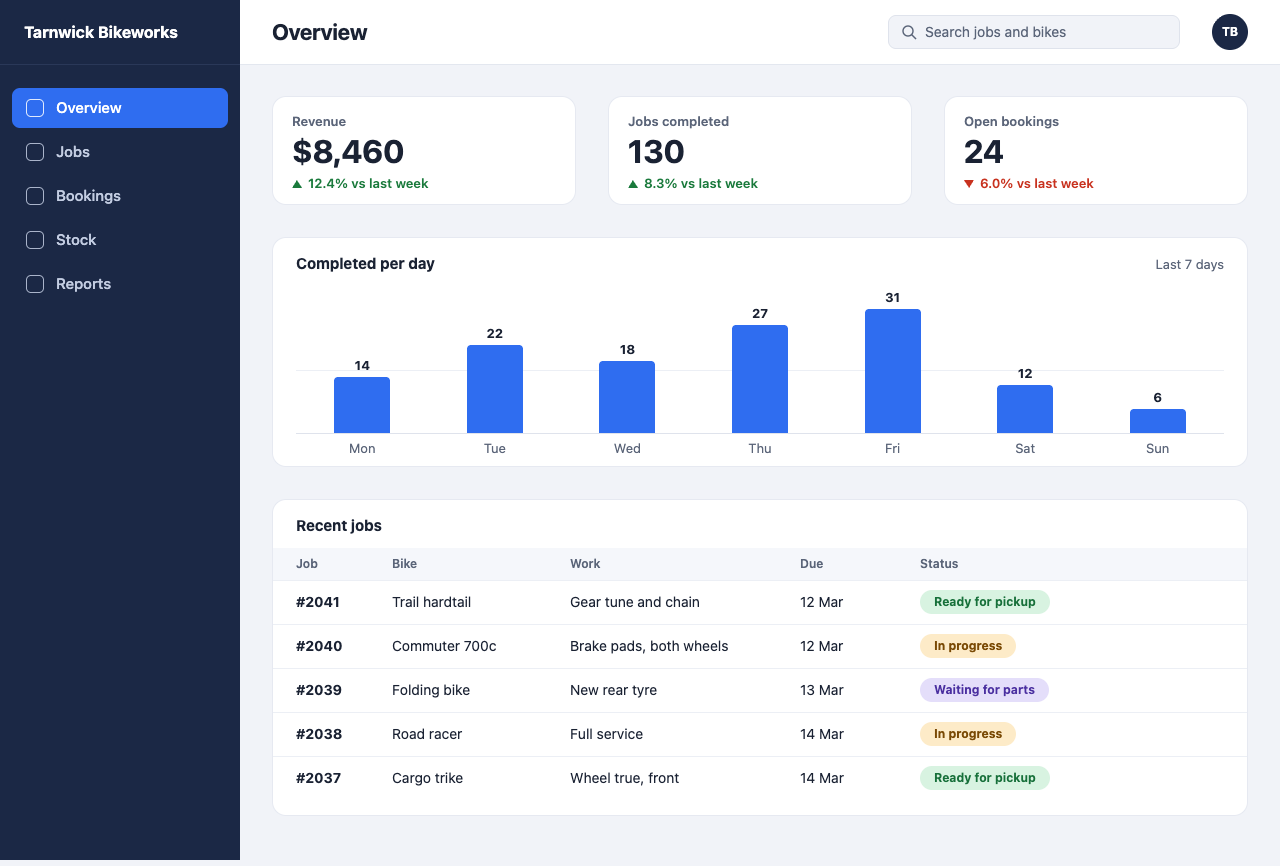The image size is (1280, 866).
Task: Click the search magnifier icon
Action: coord(909,32)
